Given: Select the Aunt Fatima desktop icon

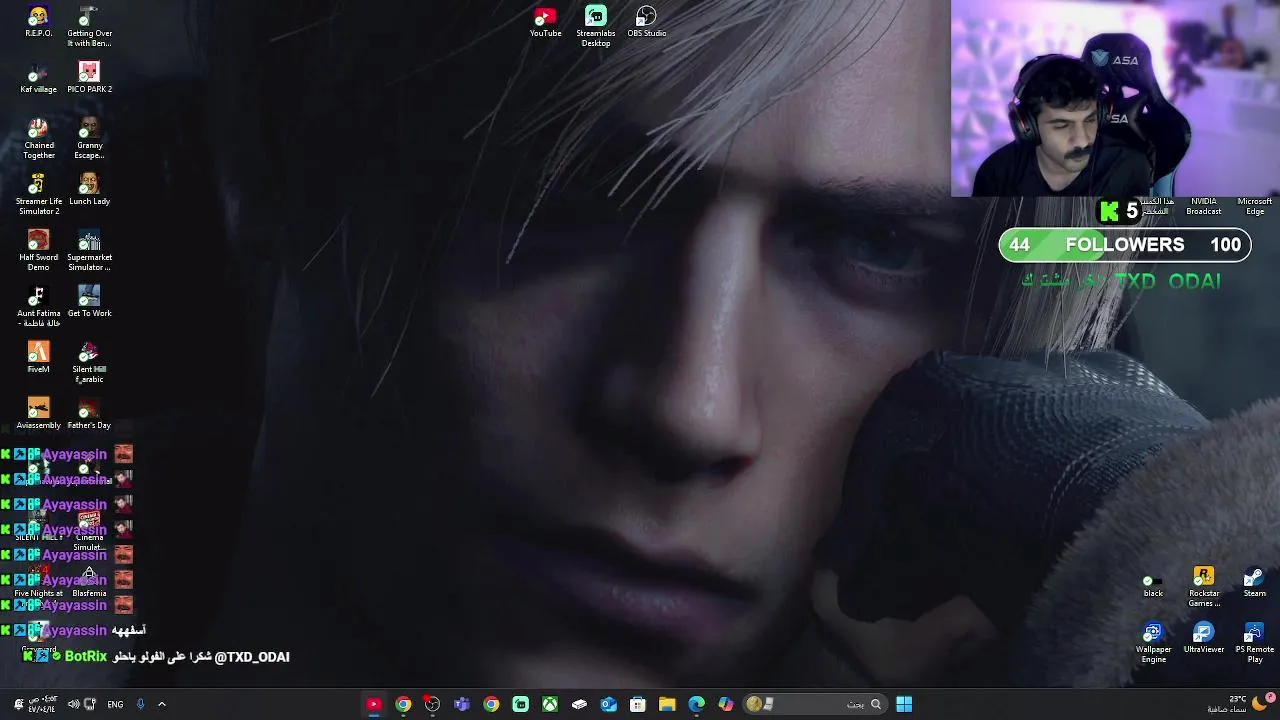Looking at the screenshot, I should (38, 307).
